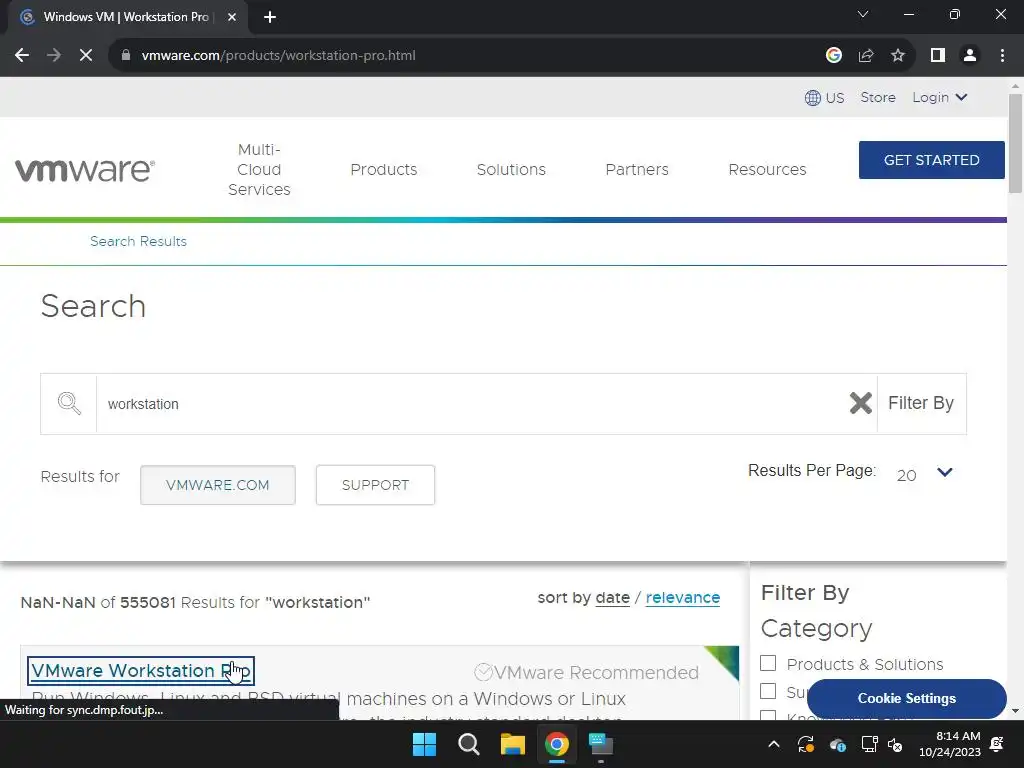1024x768 pixels.
Task: Click the Search Results breadcrumb
Action: (x=138, y=241)
